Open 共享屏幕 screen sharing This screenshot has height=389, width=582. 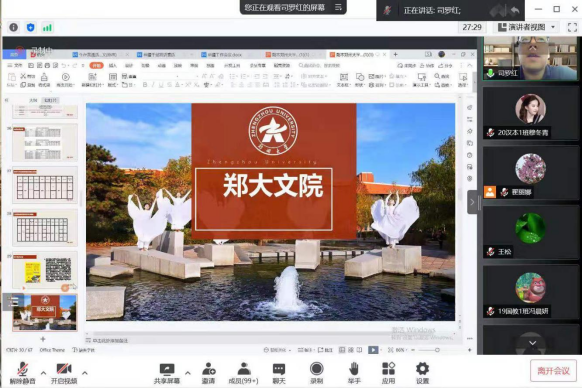click(167, 373)
